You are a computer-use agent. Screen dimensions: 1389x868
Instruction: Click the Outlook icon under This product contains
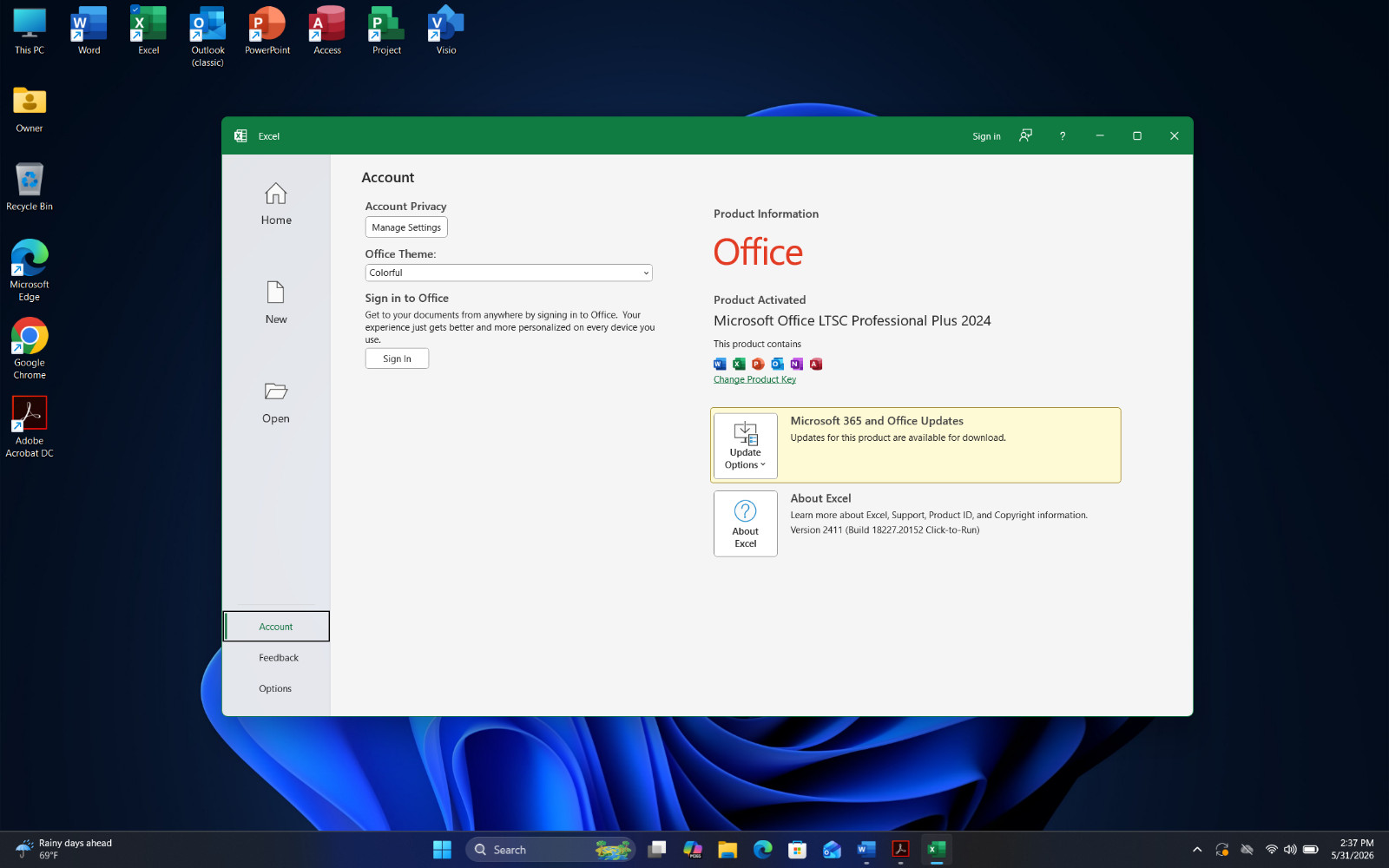777,364
